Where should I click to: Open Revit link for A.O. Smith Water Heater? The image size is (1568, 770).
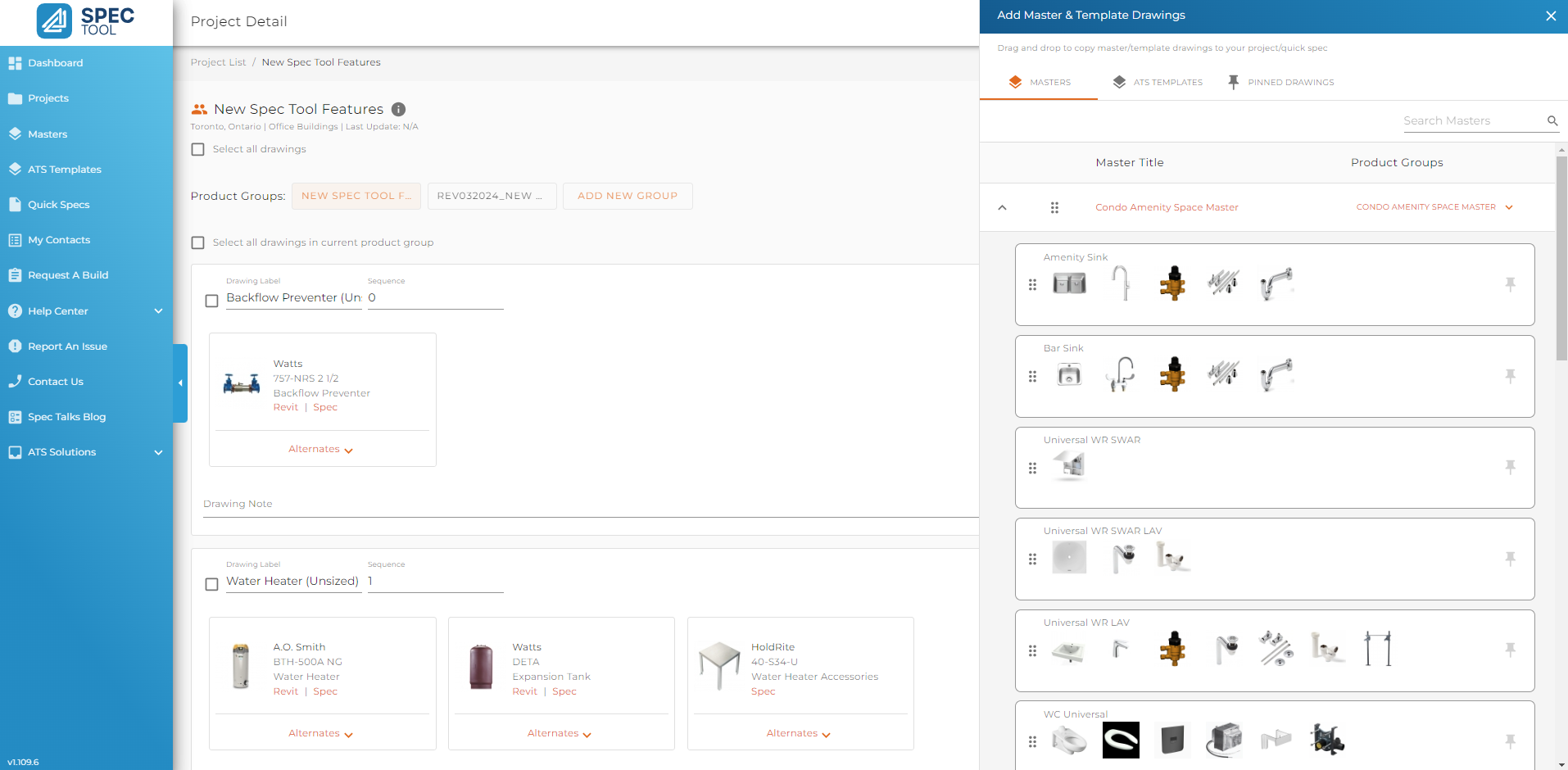(x=286, y=691)
